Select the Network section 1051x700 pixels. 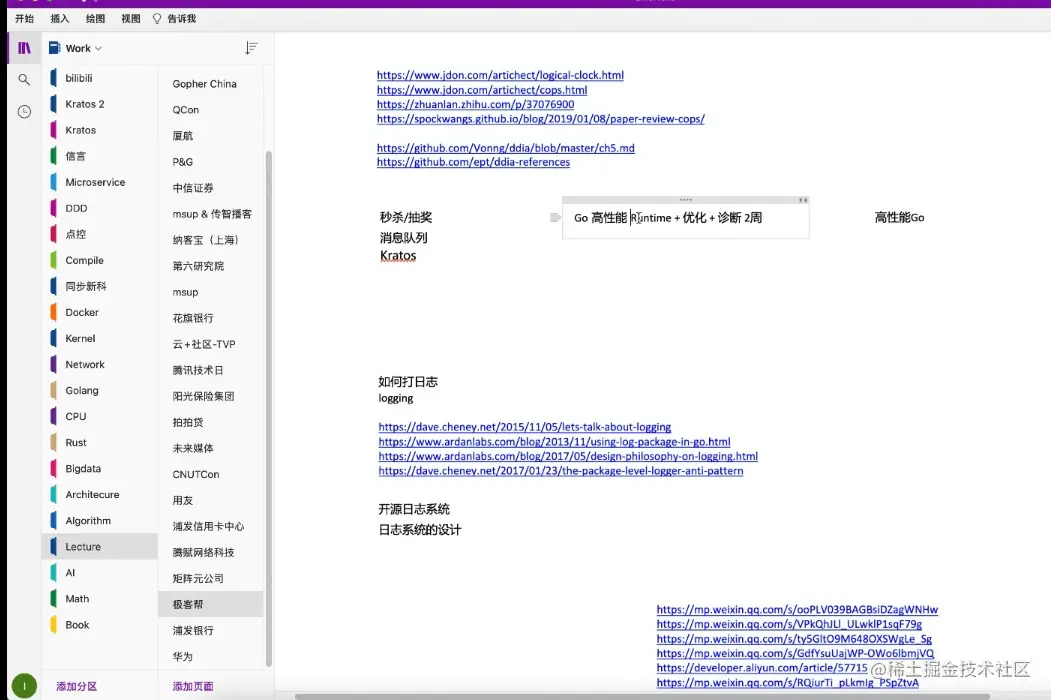pos(99,365)
